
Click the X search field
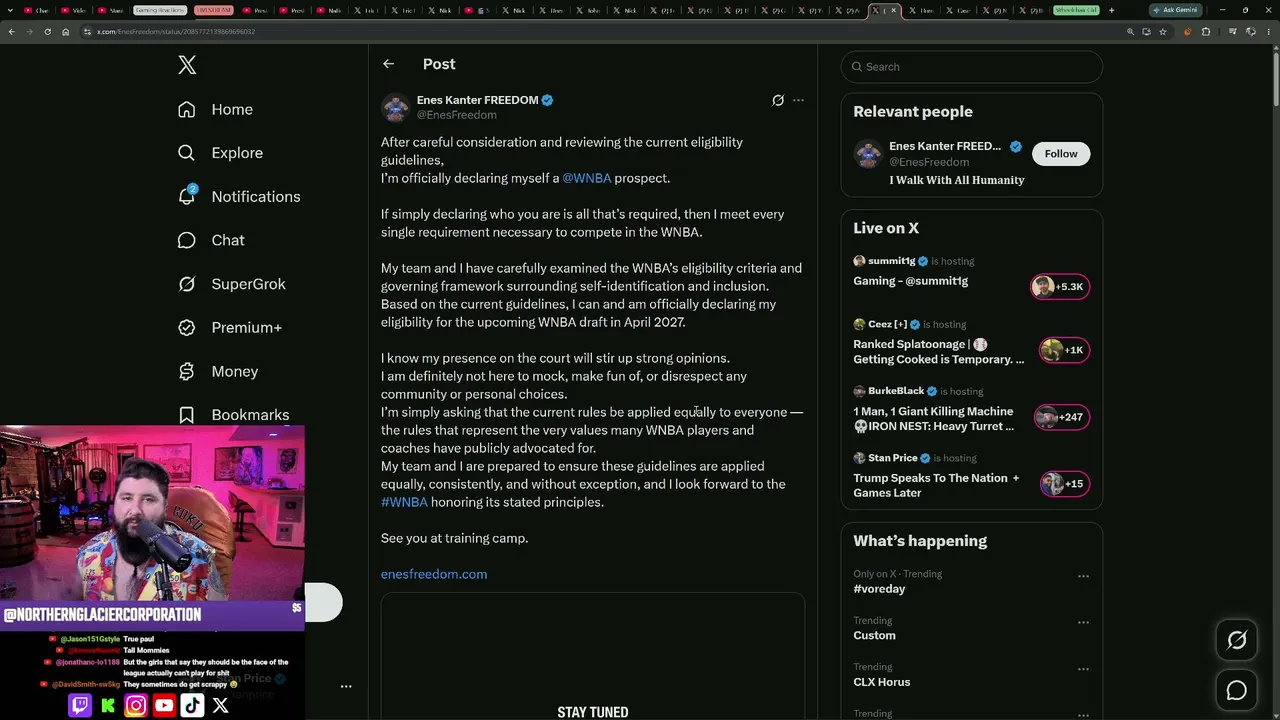pos(971,67)
